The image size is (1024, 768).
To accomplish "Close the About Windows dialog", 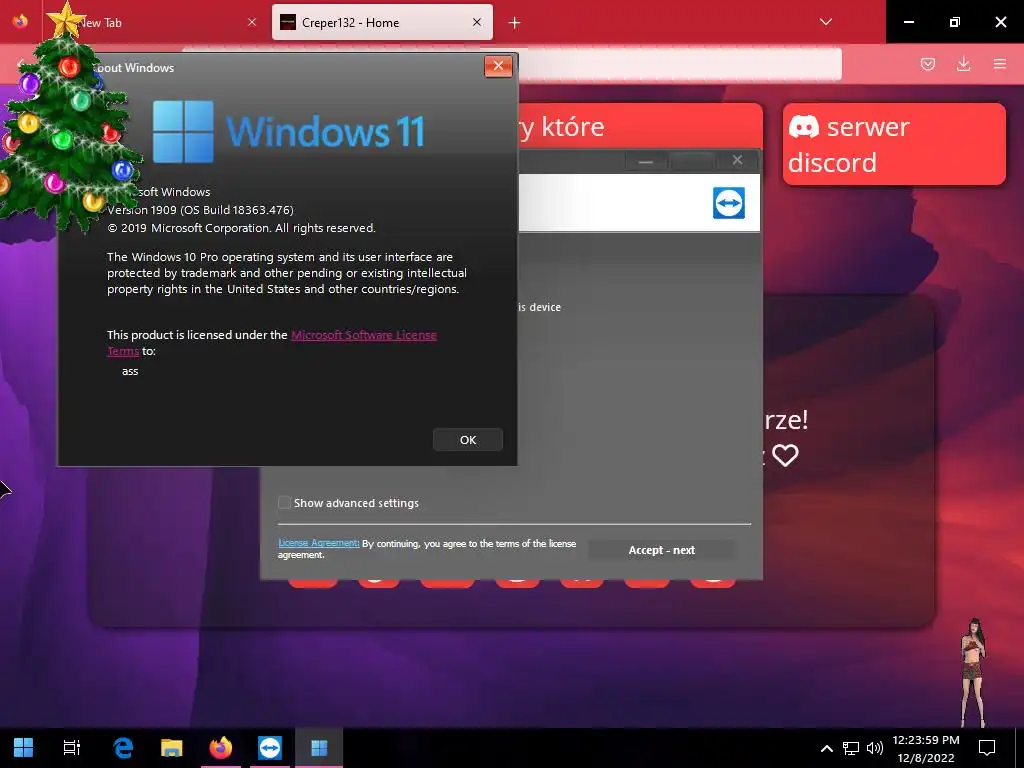I will pos(498,66).
